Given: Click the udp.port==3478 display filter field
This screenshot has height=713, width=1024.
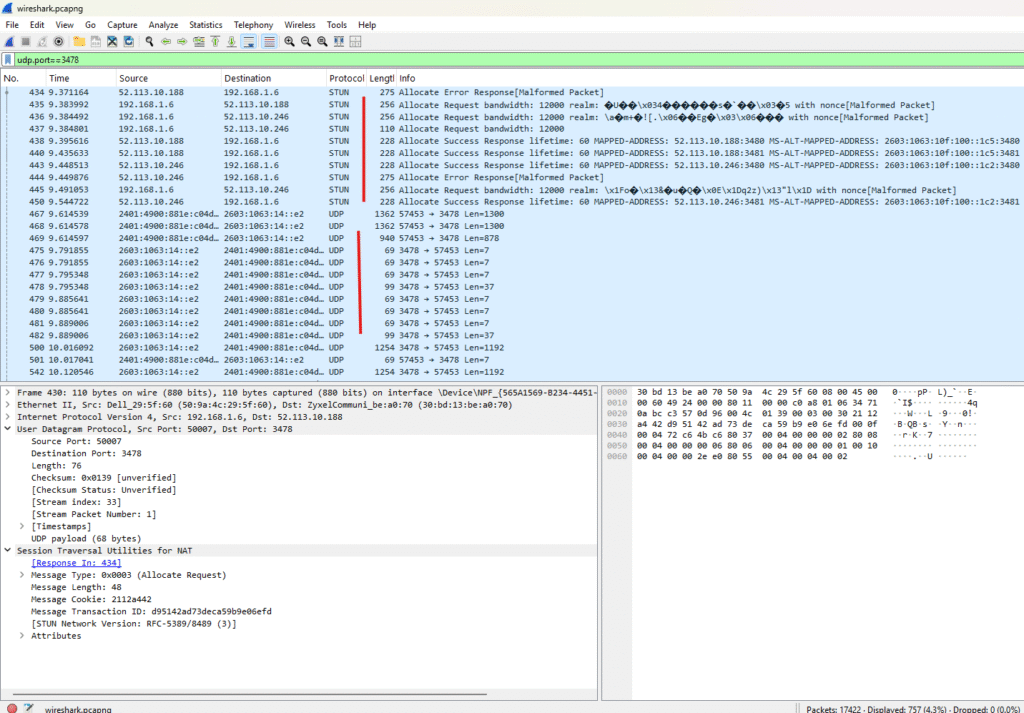Looking at the screenshot, I should click(x=500, y=60).
